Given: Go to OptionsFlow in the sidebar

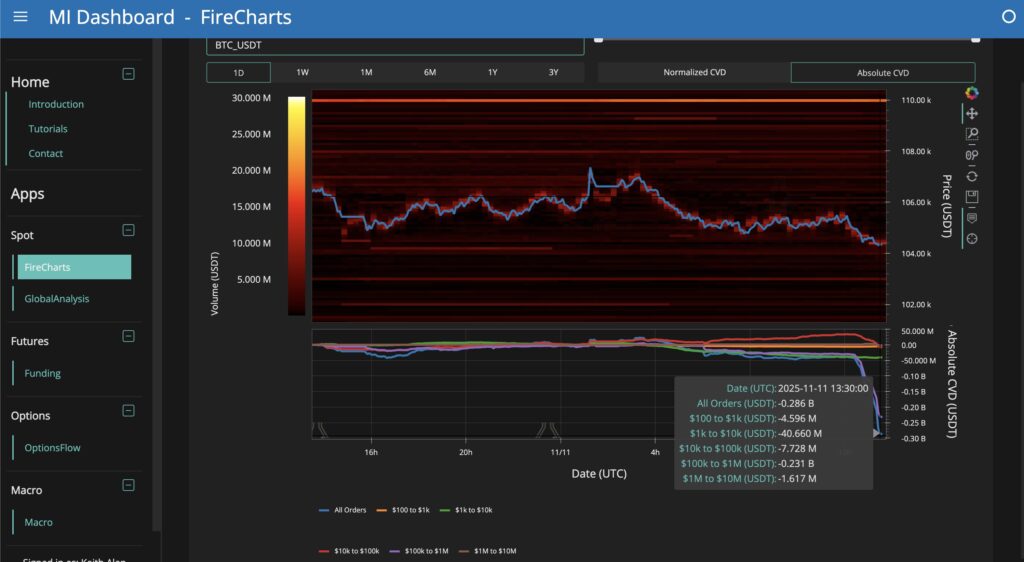Looking at the screenshot, I should 52,448.
